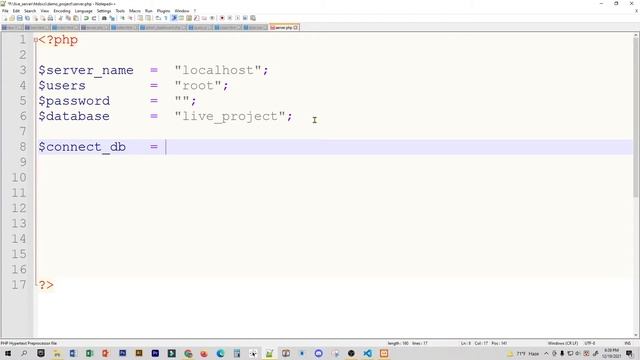The image size is (640, 360).
Task: Open Photoshop from the taskbar
Action: pyautogui.click(x=122, y=353)
